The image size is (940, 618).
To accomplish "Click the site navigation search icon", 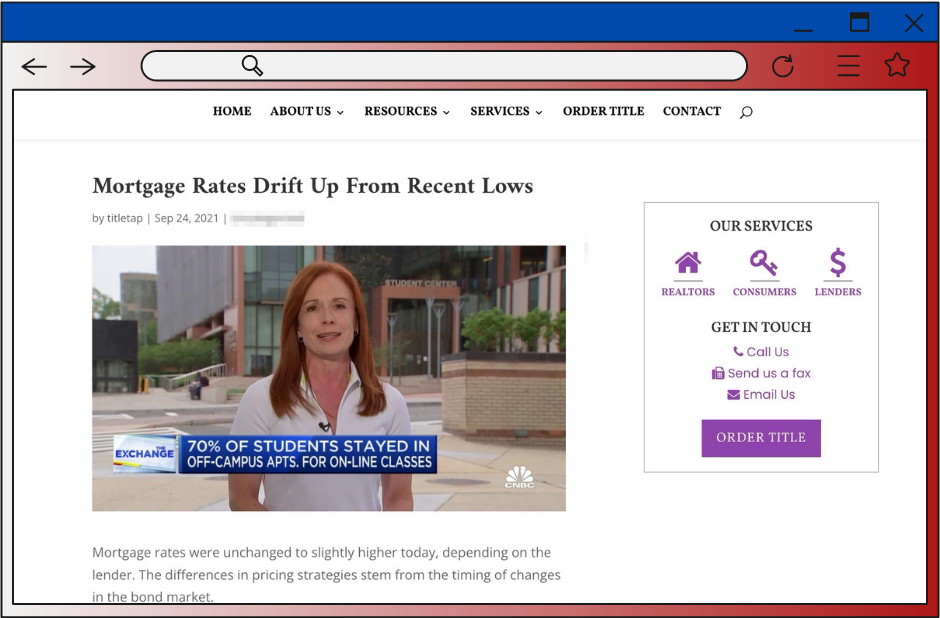I will point(746,112).
